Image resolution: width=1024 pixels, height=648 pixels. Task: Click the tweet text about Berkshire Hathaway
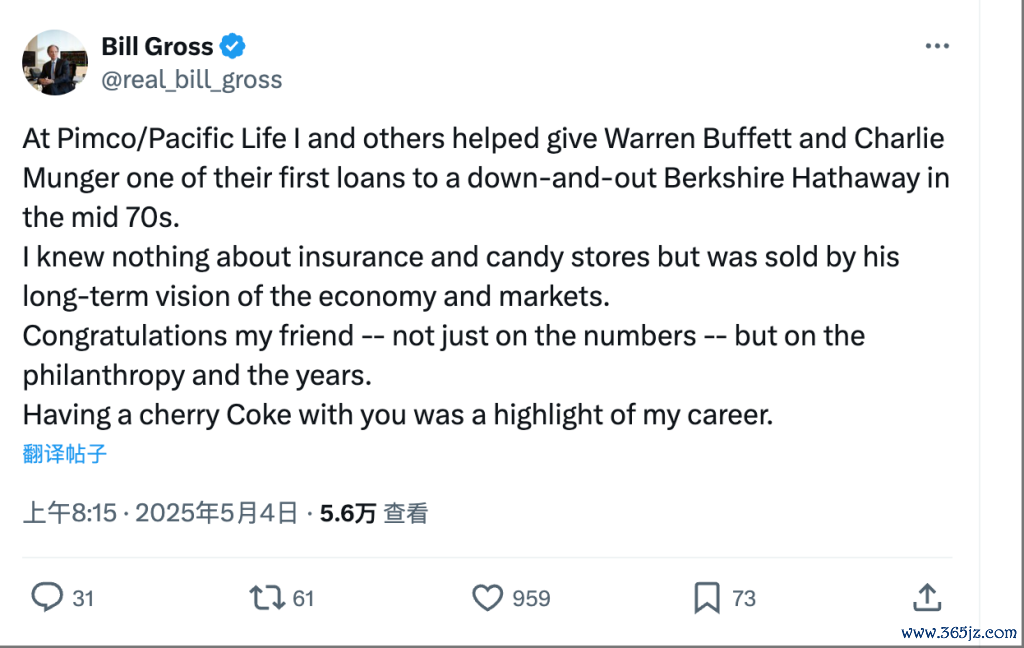[486, 276]
